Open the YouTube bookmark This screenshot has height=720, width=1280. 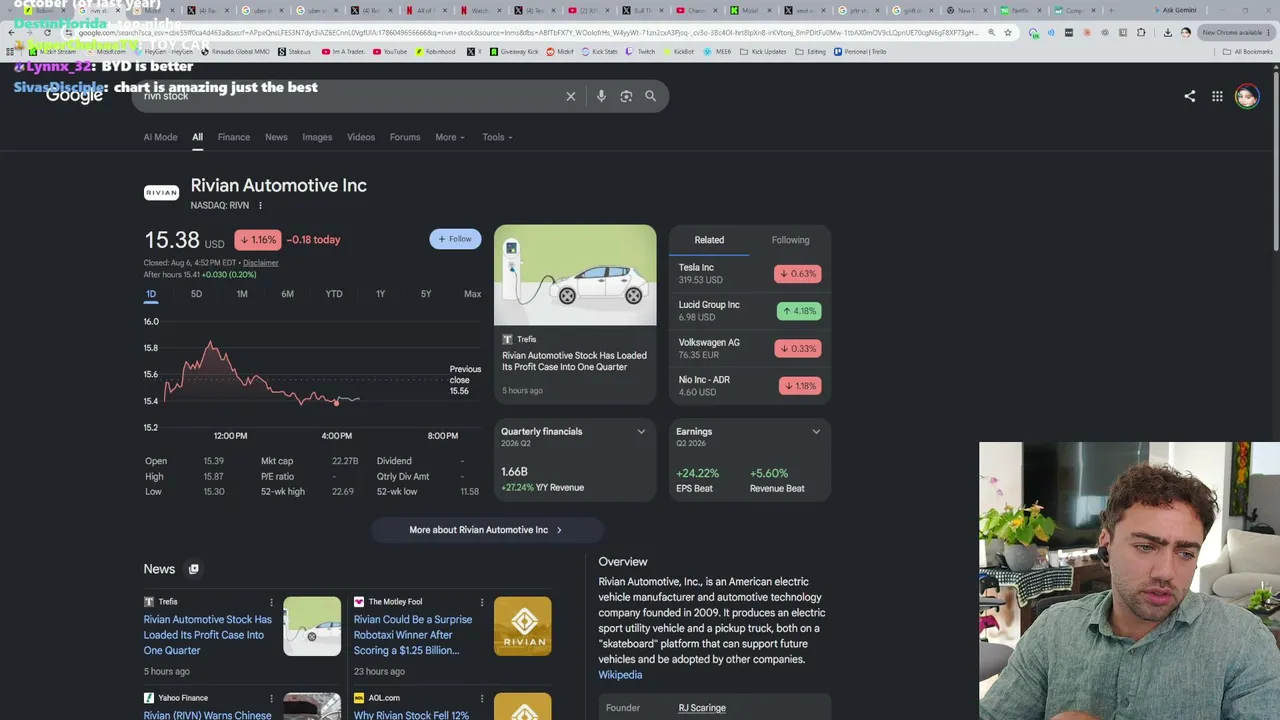(390, 51)
